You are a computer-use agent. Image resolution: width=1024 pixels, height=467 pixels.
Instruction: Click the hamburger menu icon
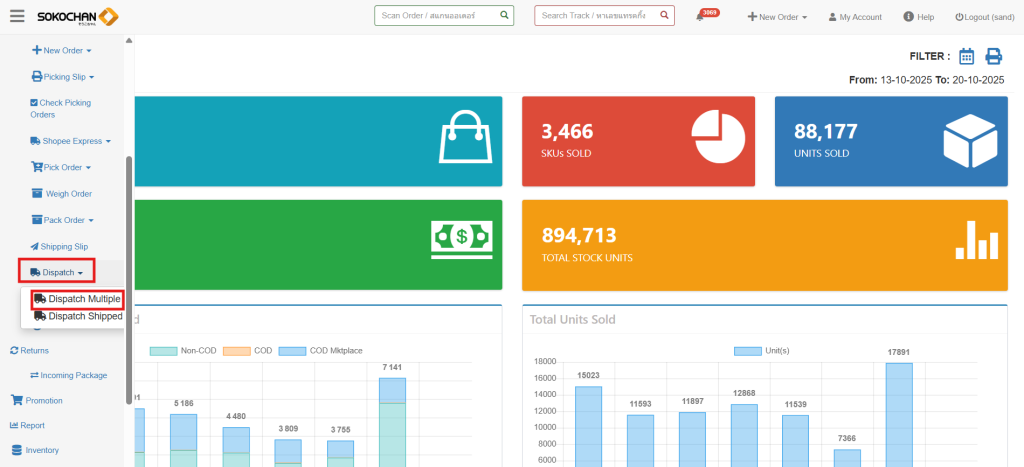pyautogui.click(x=17, y=16)
